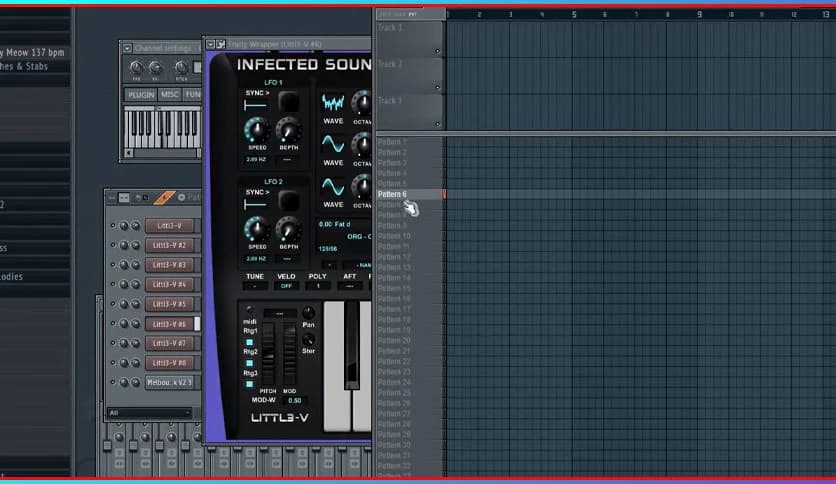Open the Littl3-V #2 channel button
836x484 pixels.
(169, 245)
